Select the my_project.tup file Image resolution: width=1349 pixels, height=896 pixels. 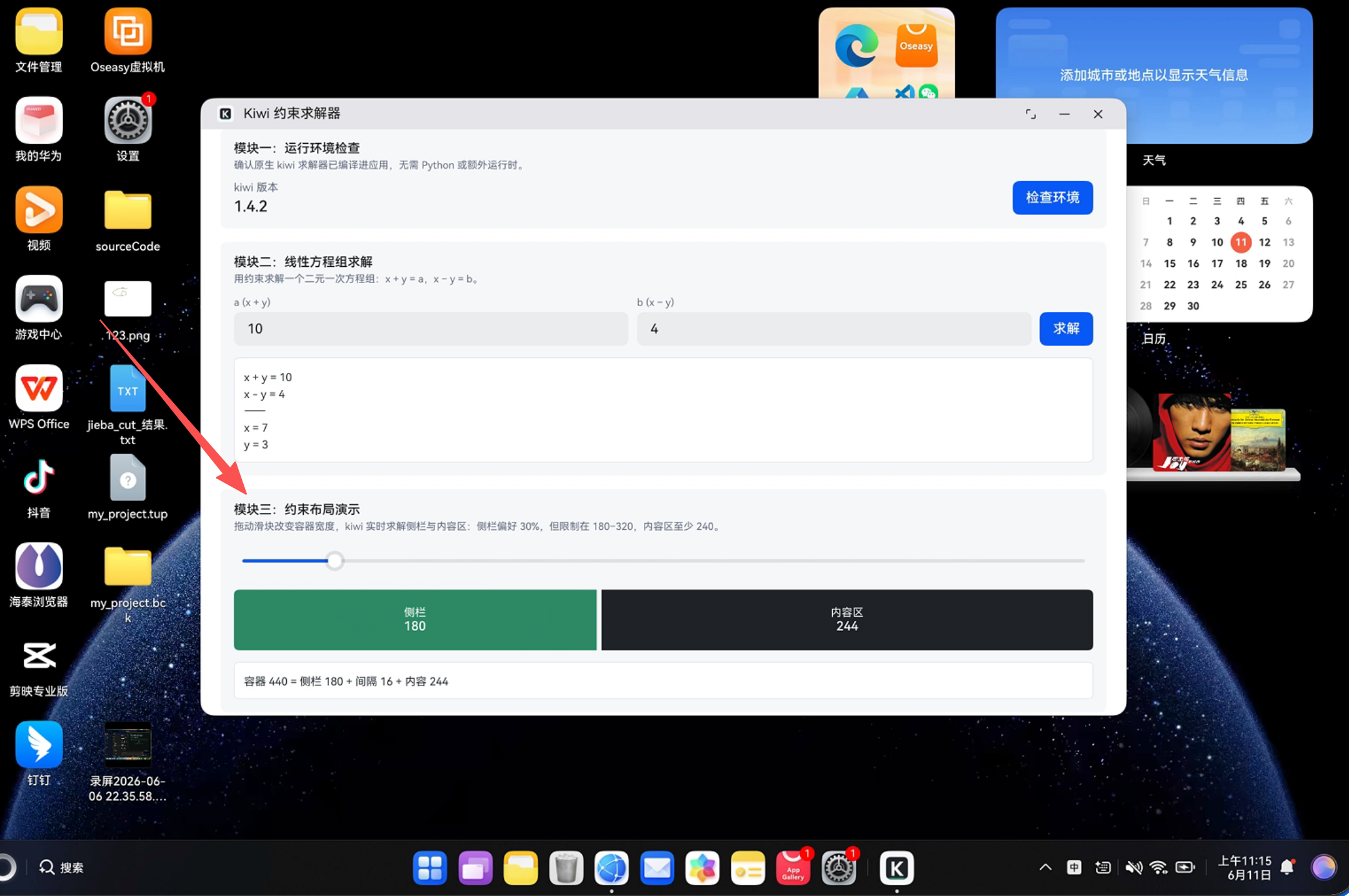pos(128,478)
